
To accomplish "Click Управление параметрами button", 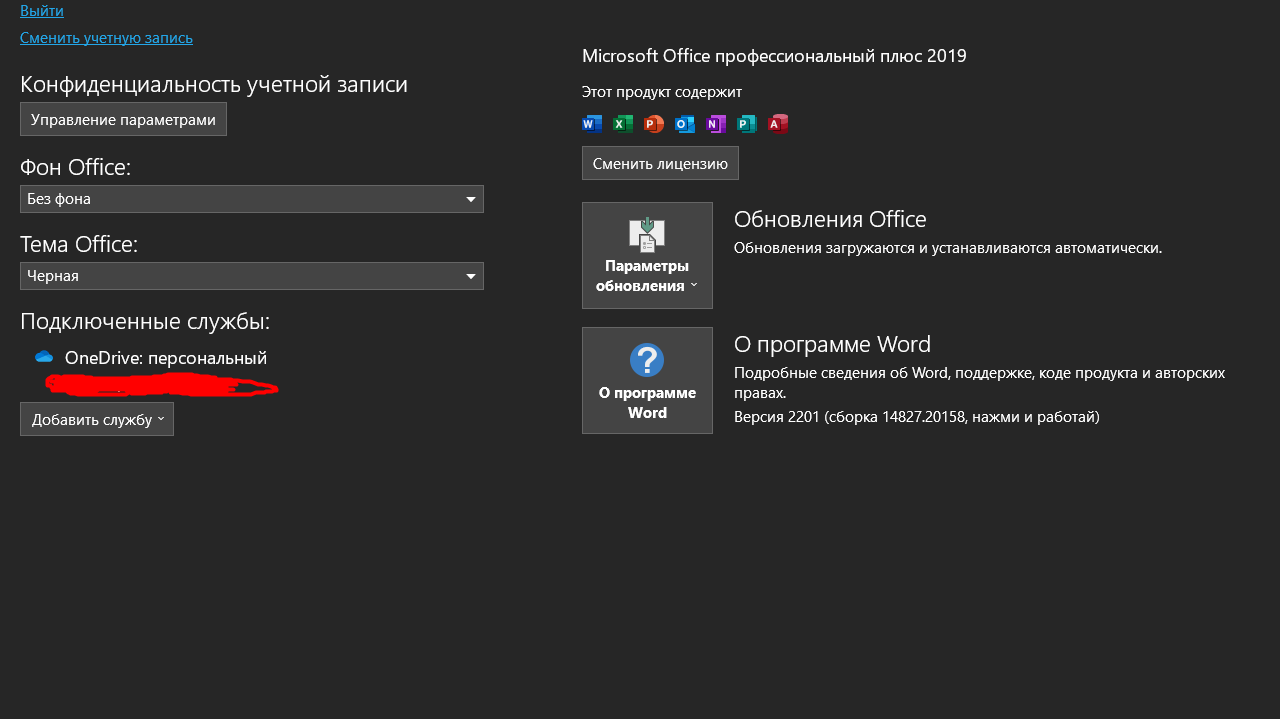I will click(x=123, y=119).
